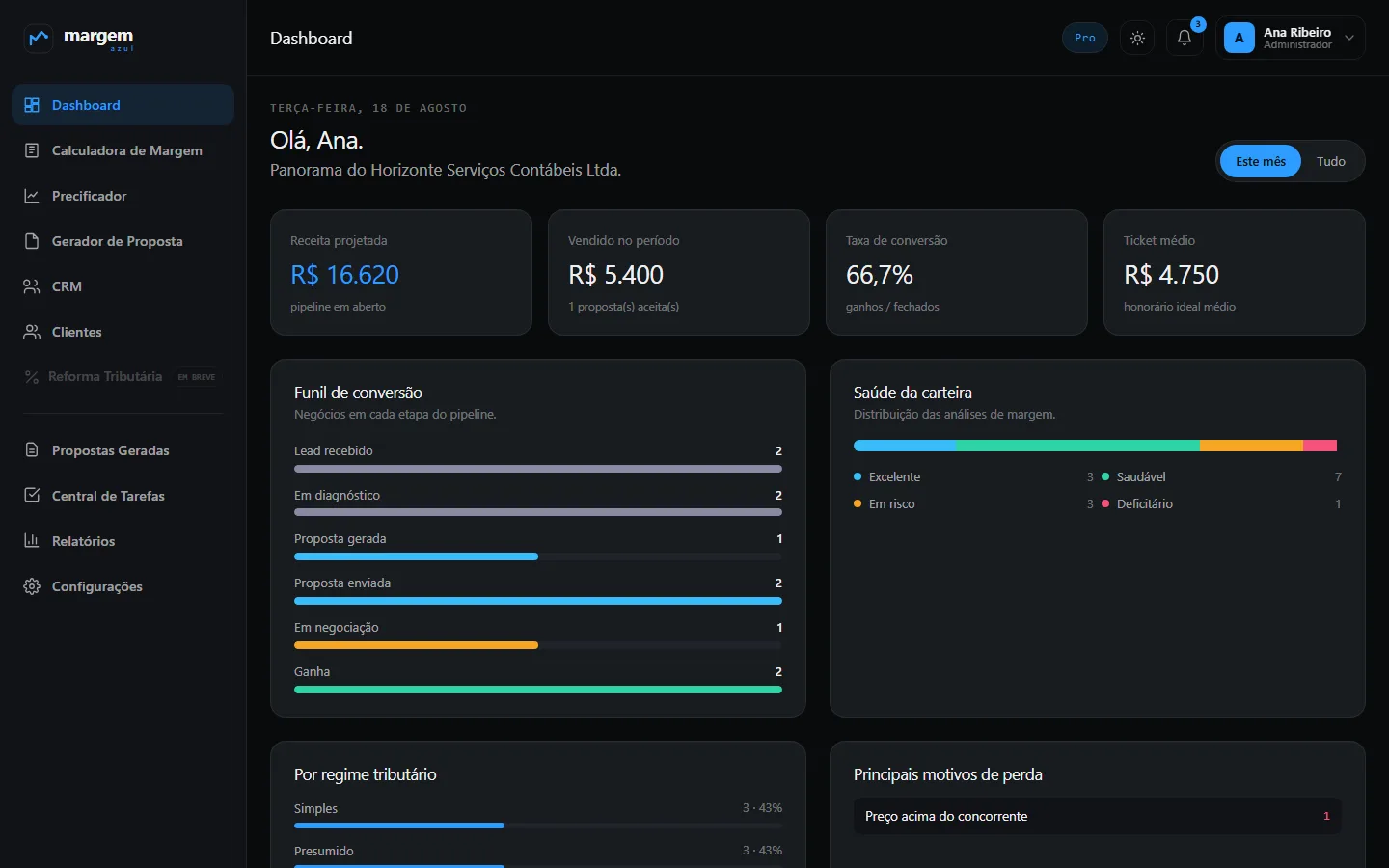Viewport: 1389px width, 868px height.
Task: Click the orange Em risco portfolio segment
Action: point(1251,446)
